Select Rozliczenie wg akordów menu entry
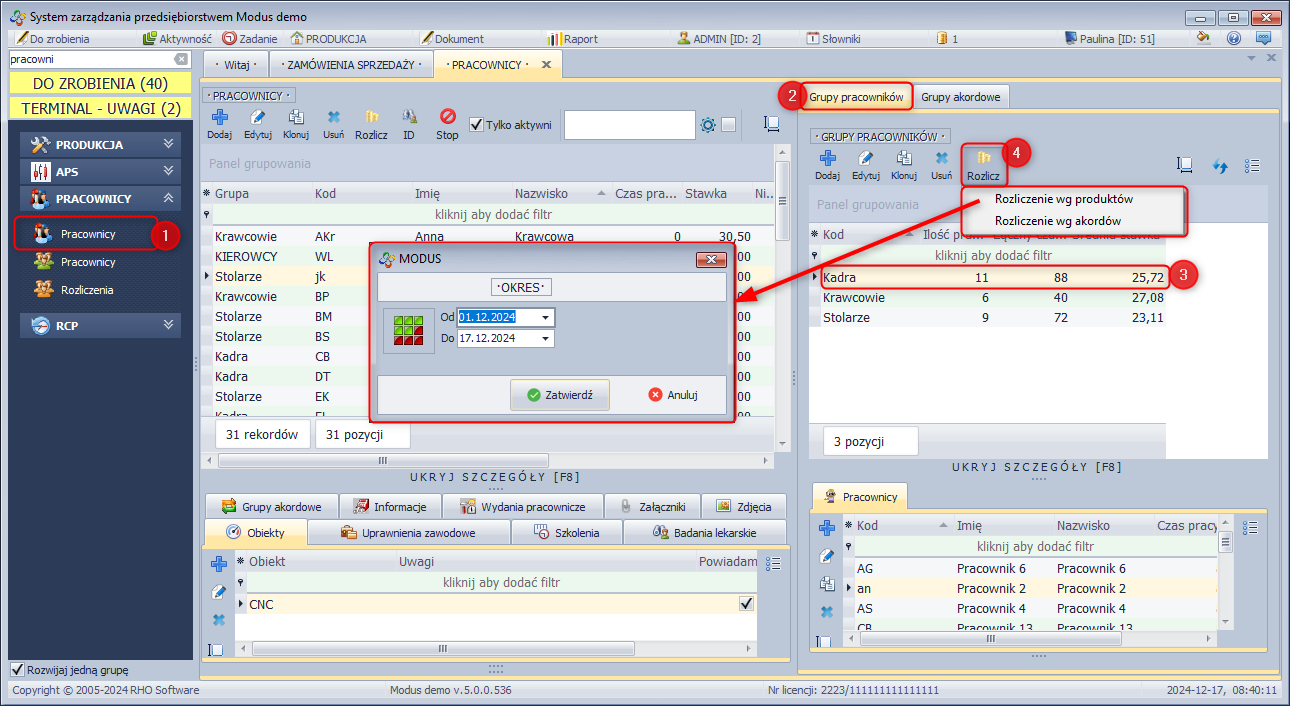1290x706 pixels. [1057, 221]
